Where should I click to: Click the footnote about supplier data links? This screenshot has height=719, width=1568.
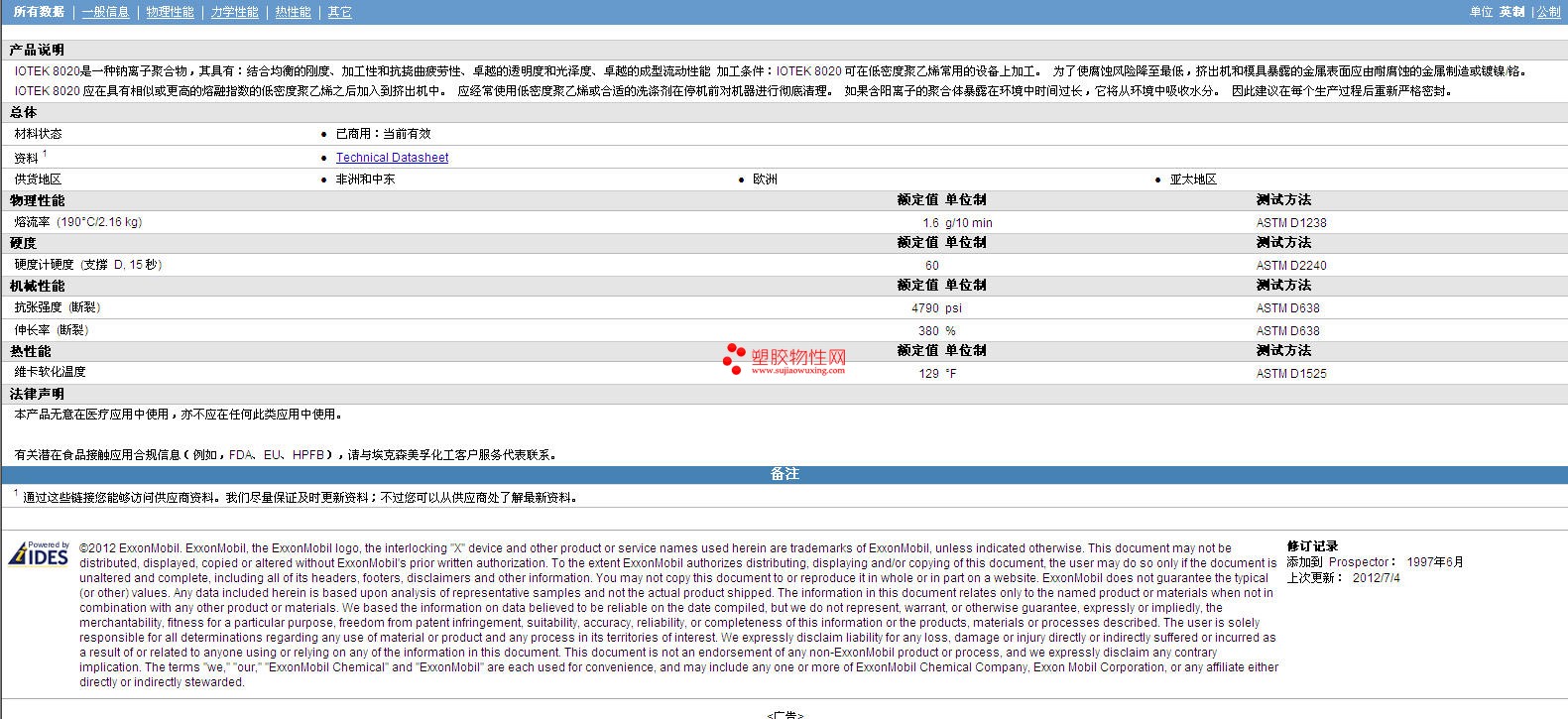(300, 498)
